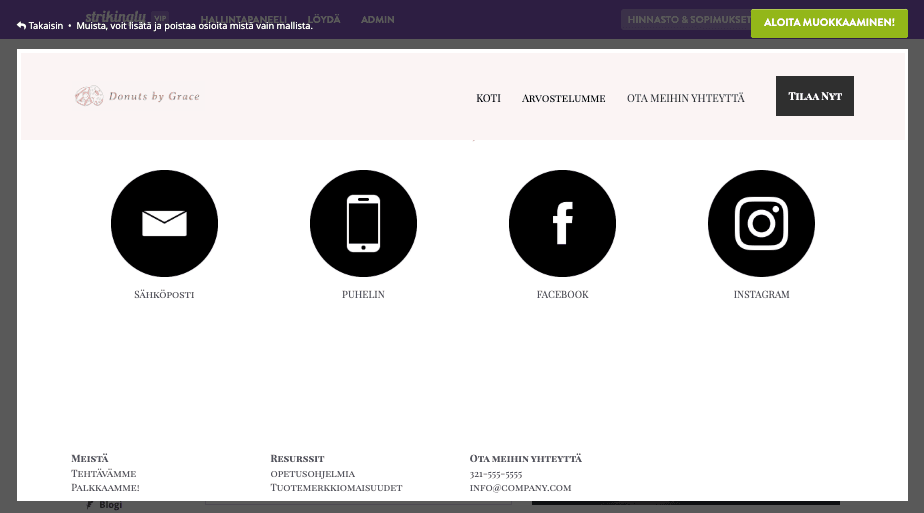Click Hinnasto & Sopimukset button
Viewport: 924px width, 513px height.
pos(686,19)
